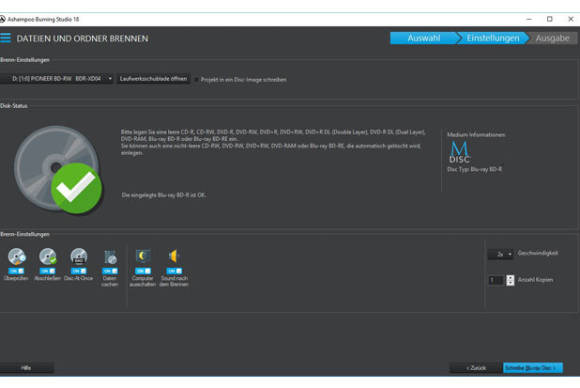This screenshot has width=580, height=388.
Task: Click the Überprüfen disc icon
Action: click(17, 257)
